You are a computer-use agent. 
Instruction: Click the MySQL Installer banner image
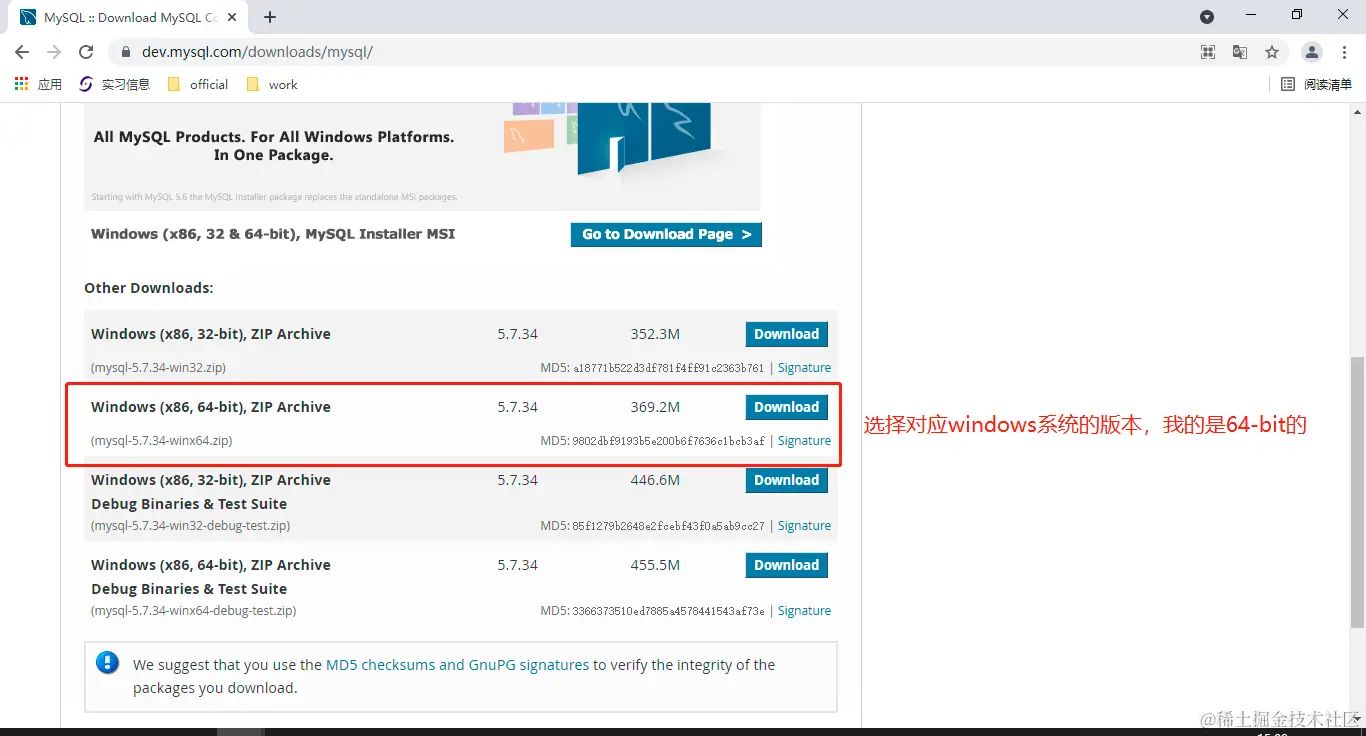click(422, 156)
